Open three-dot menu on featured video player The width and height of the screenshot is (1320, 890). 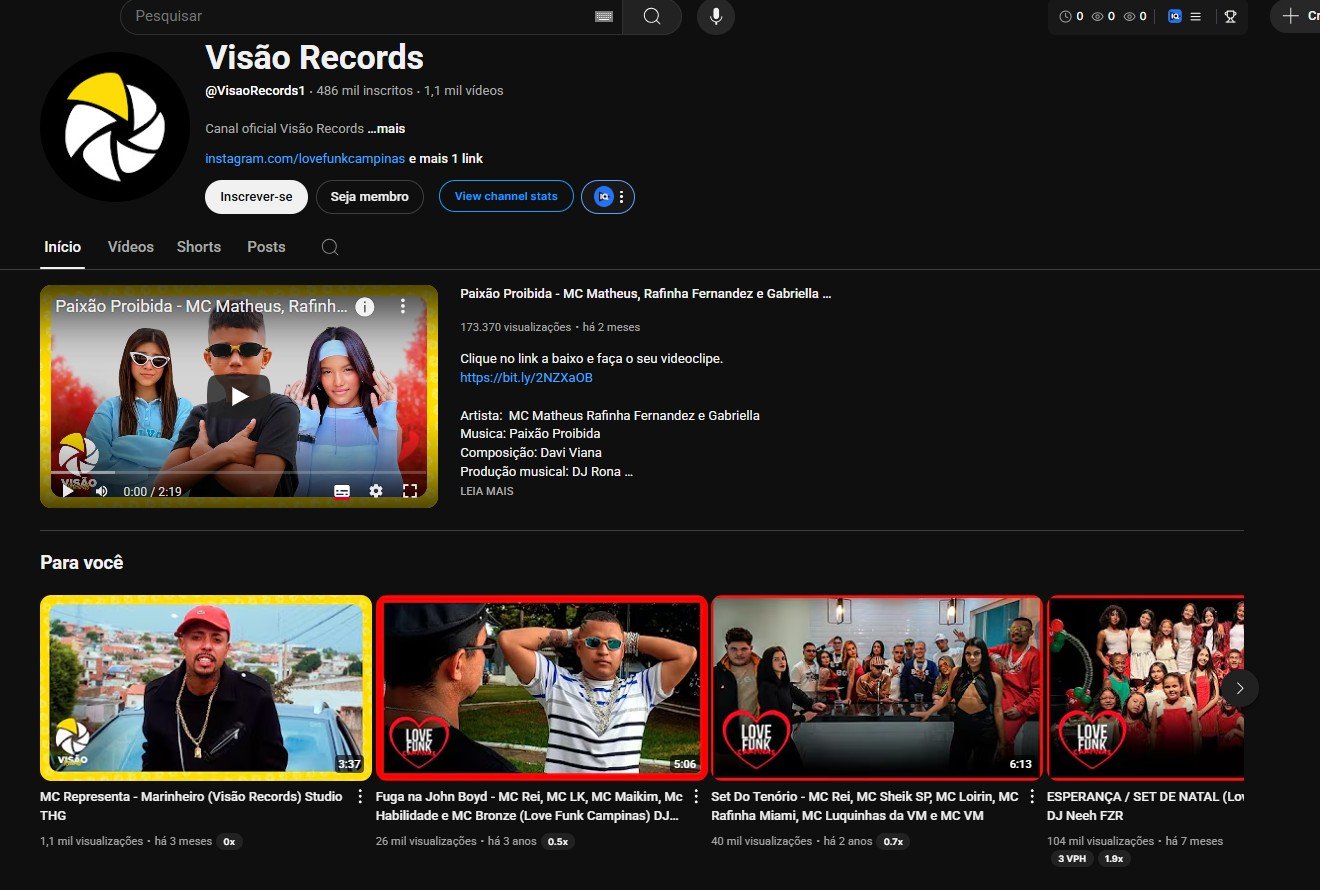pos(403,306)
